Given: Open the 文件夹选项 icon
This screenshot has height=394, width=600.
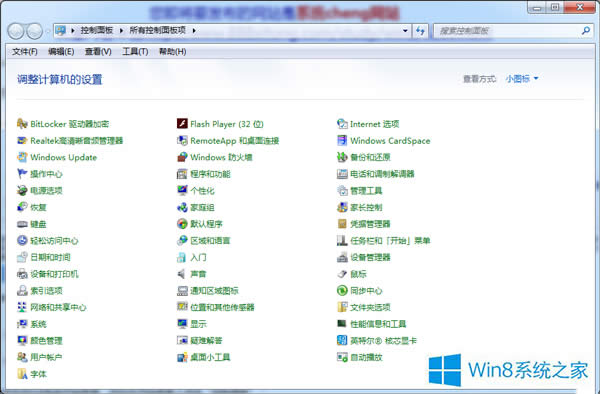Looking at the screenshot, I should click(342, 307).
